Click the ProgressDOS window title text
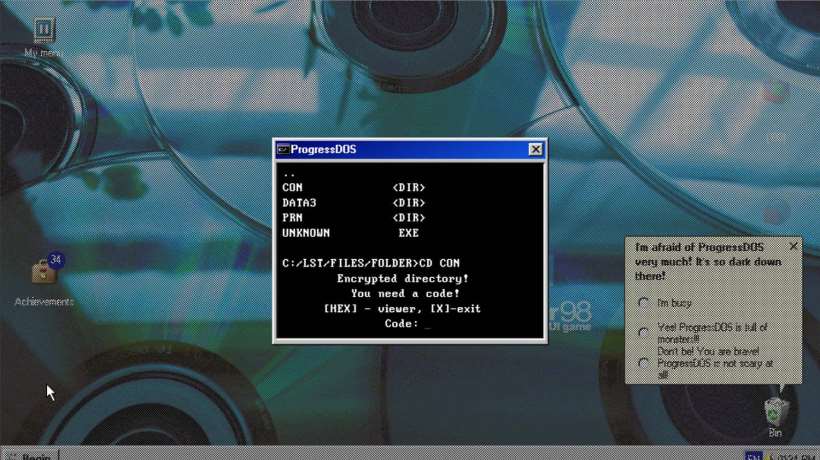820x460 pixels. click(x=323, y=150)
